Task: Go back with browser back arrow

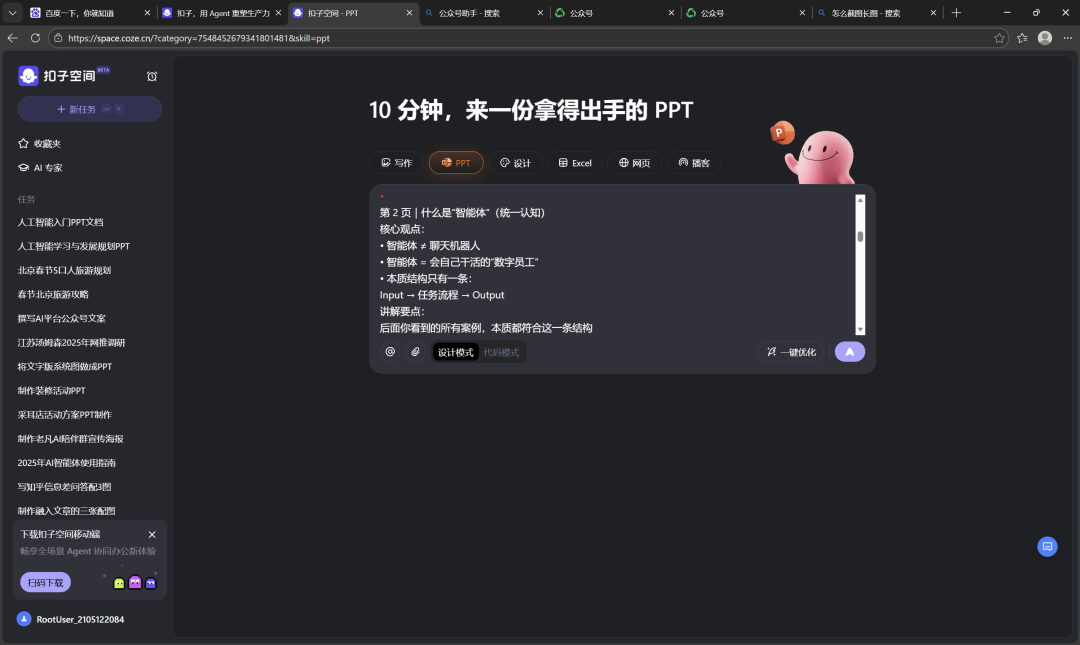Action: [x=12, y=38]
